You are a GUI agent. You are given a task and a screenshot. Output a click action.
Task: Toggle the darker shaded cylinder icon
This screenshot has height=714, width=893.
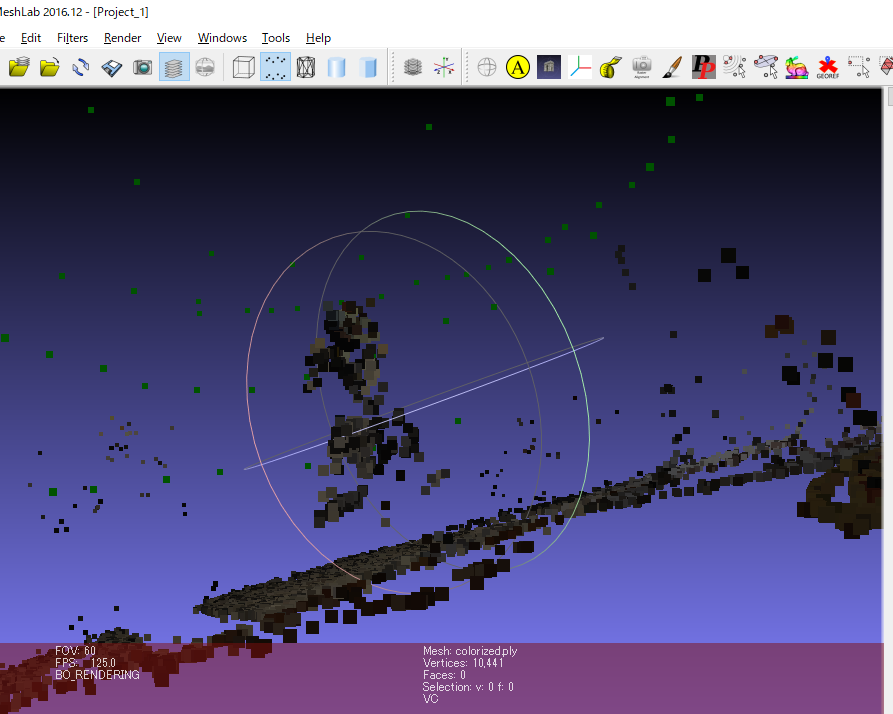click(x=368, y=67)
